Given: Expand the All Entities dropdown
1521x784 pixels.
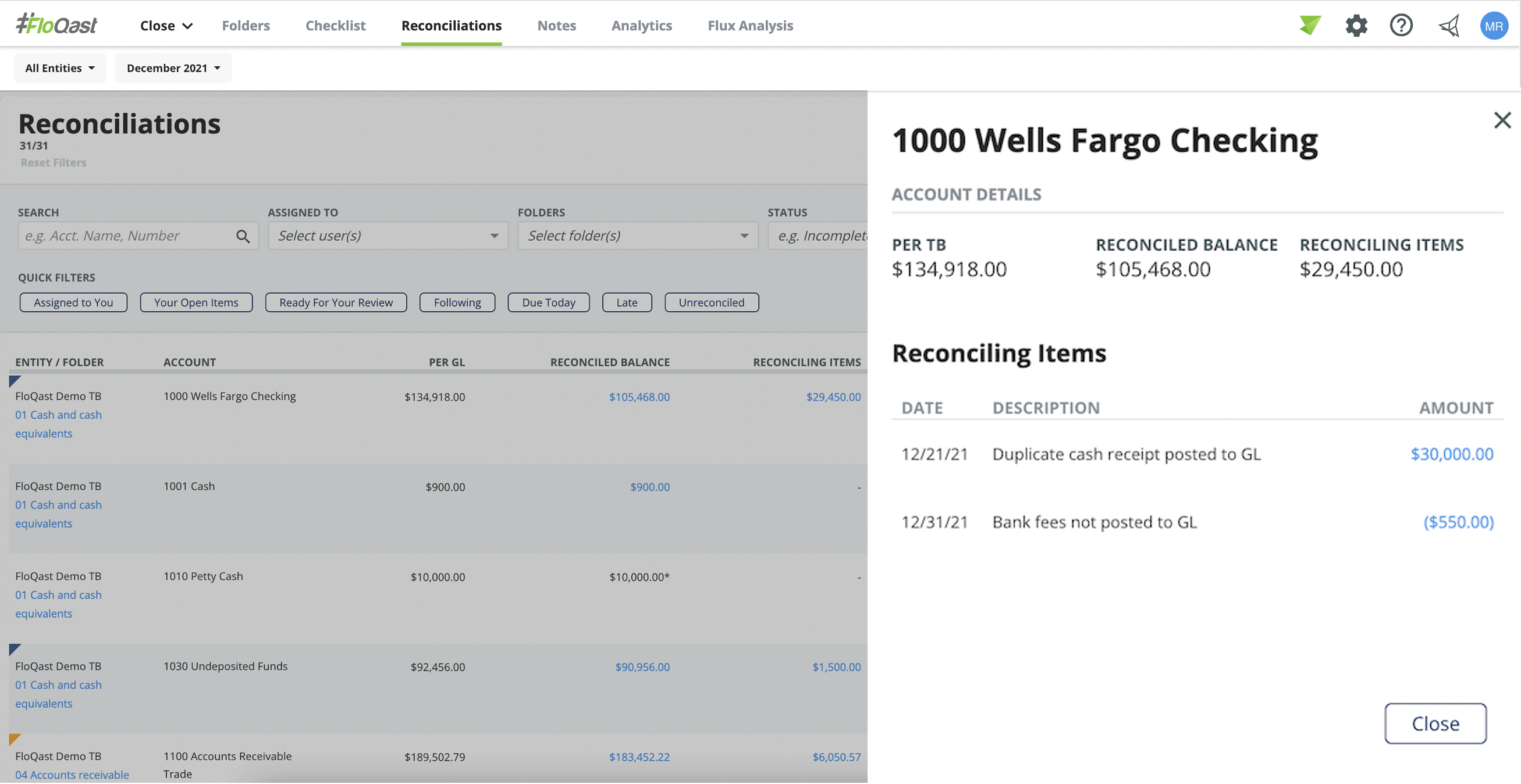Looking at the screenshot, I should 59,68.
